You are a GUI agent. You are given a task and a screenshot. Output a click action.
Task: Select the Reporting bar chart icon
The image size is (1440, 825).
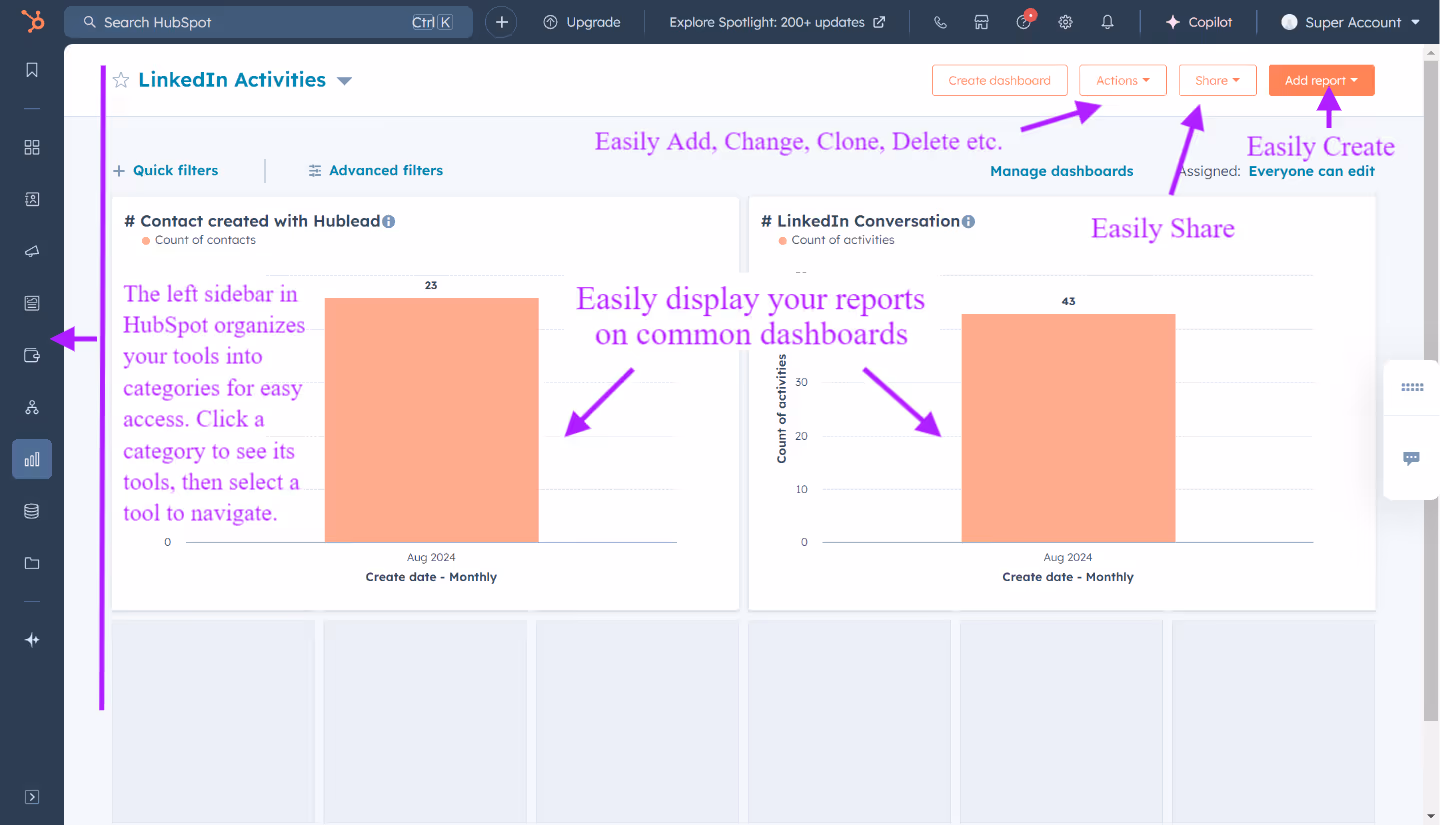point(31,459)
